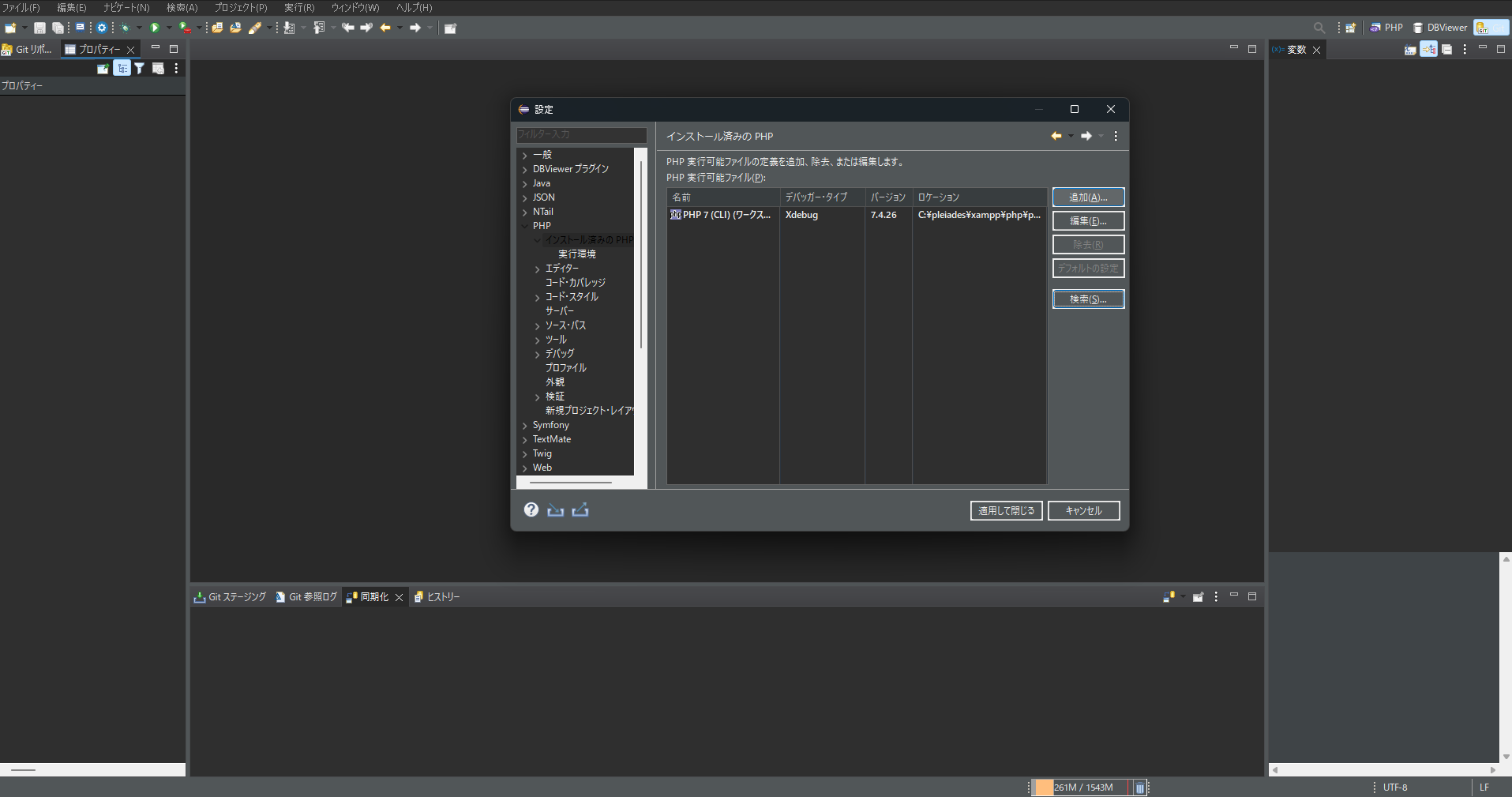This screenshot has height=797, width=1512.
Task: Open the ウィンドウ(W) menu
Action: (x=355, y=7)
